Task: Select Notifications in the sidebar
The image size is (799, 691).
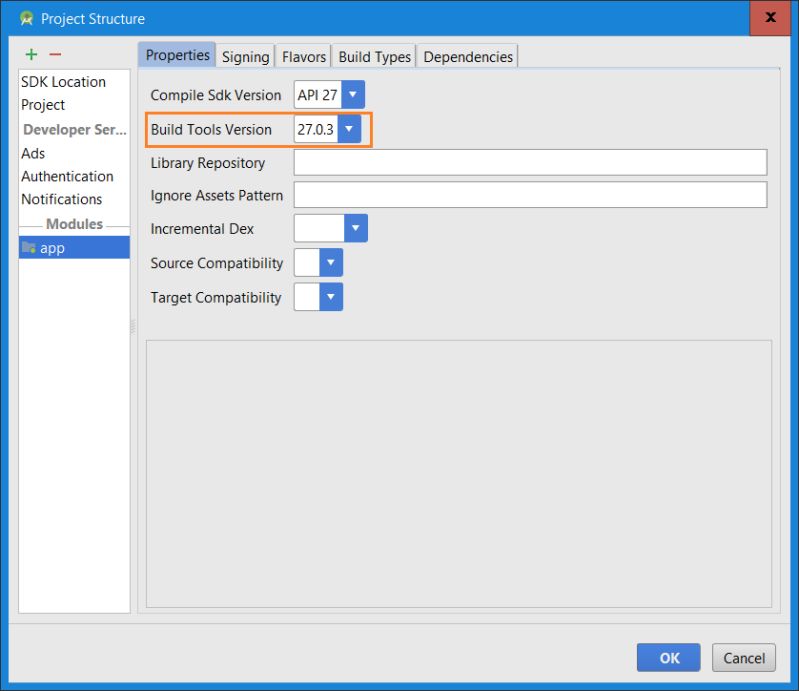Action: [x=74, y=199]
